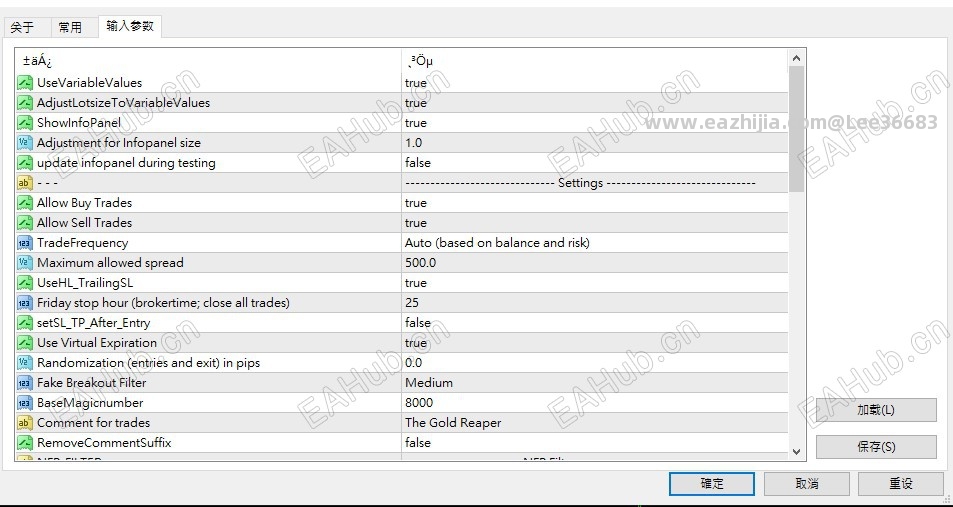This screenshot has height=507, width=953.
Task: Select the 输入参数 tab
Action: [x=129, y=26]
